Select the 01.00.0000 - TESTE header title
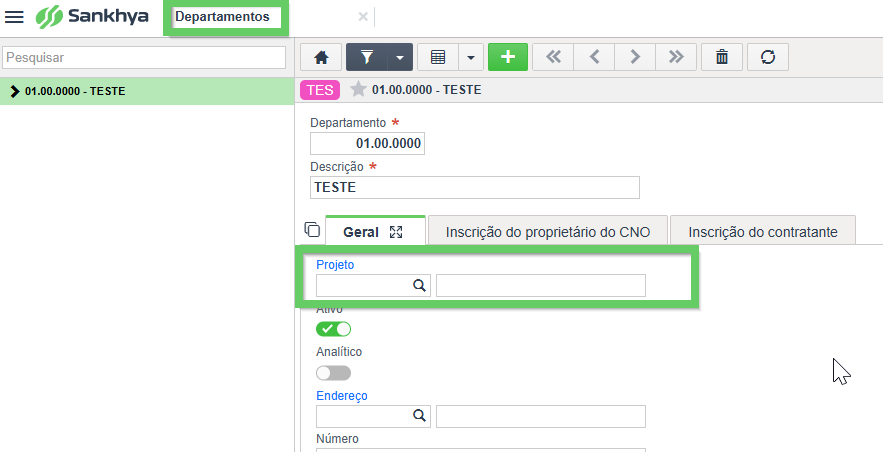This screenshot has width=883, height=452. (426, 90)
